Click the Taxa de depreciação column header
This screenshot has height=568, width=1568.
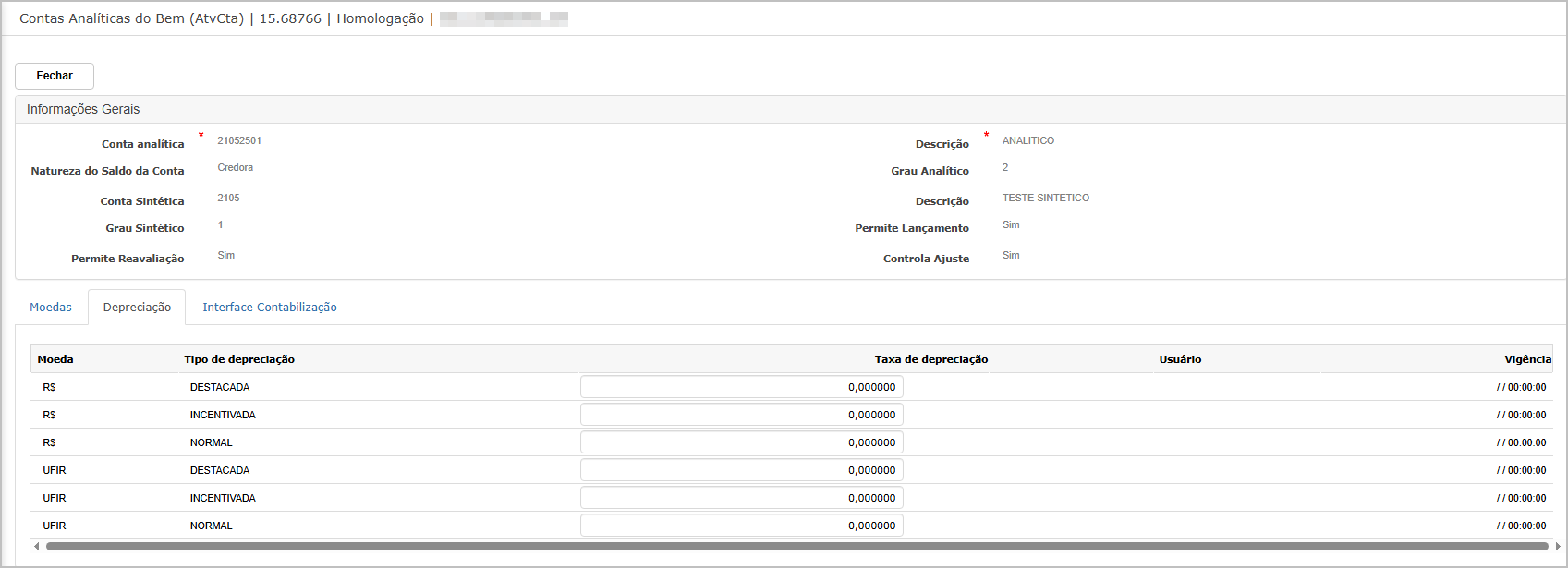click(931, 359)
